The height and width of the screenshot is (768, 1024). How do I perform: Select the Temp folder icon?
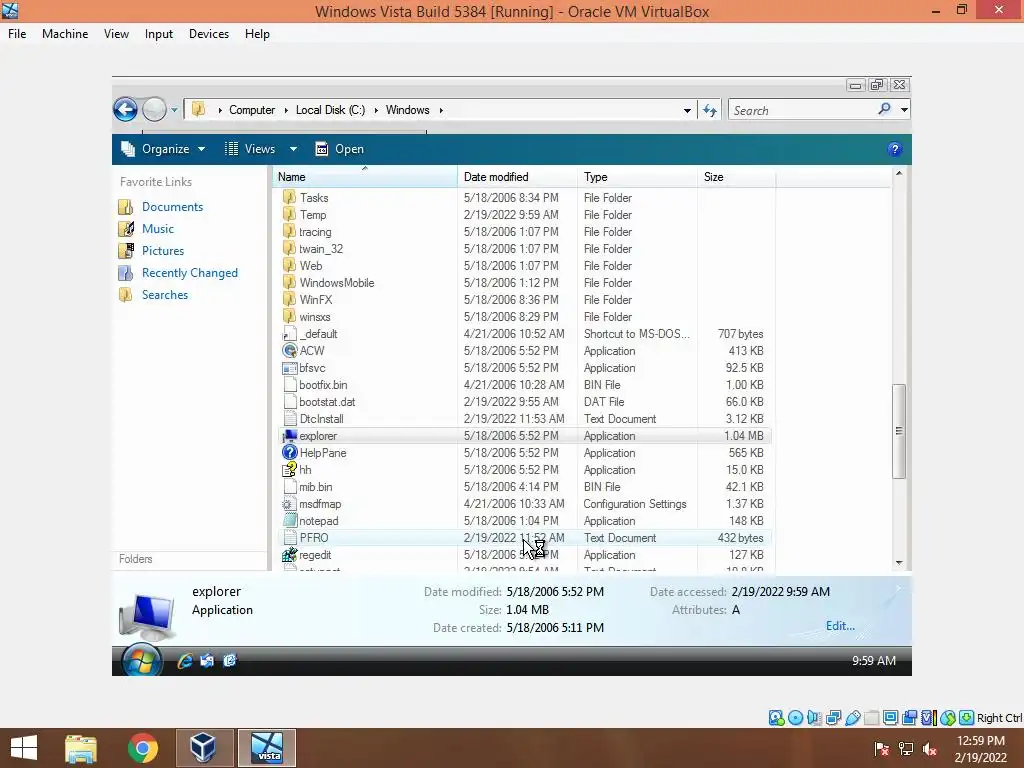pyautogui.click(x=289, y=214)
